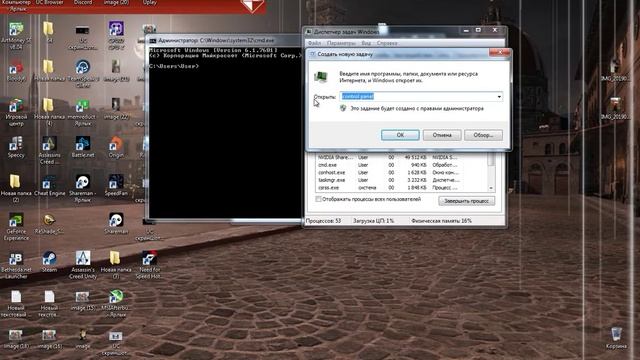Open Need for Speed Hot shortcut
This screenshot has height=360, width=640.
(149, 264)
